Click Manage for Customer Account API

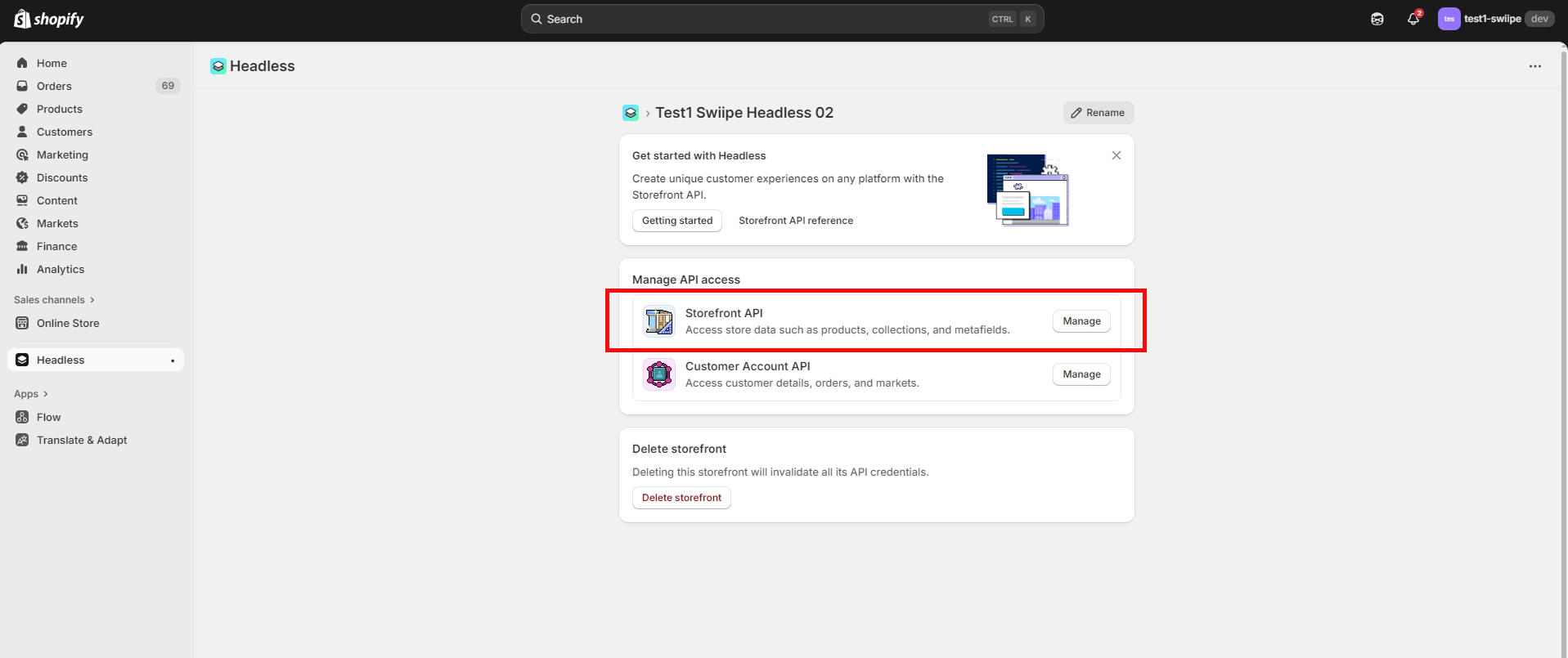[1081, 374]
